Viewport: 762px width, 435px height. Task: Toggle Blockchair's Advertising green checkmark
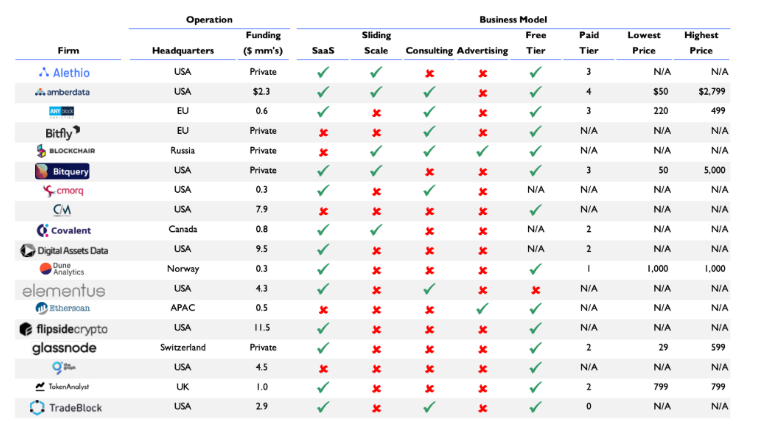pos(482,151)
